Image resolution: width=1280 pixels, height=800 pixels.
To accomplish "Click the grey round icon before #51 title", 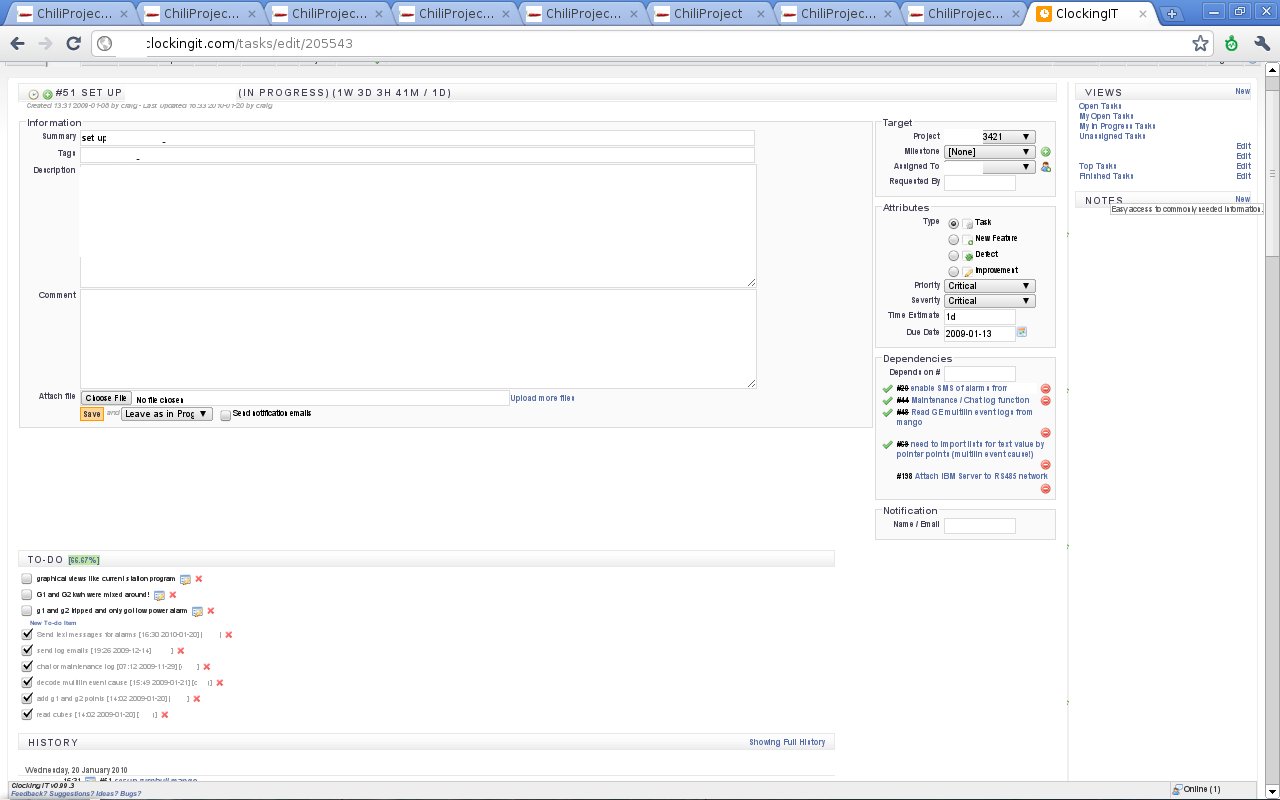I will [x=34, y=93].
